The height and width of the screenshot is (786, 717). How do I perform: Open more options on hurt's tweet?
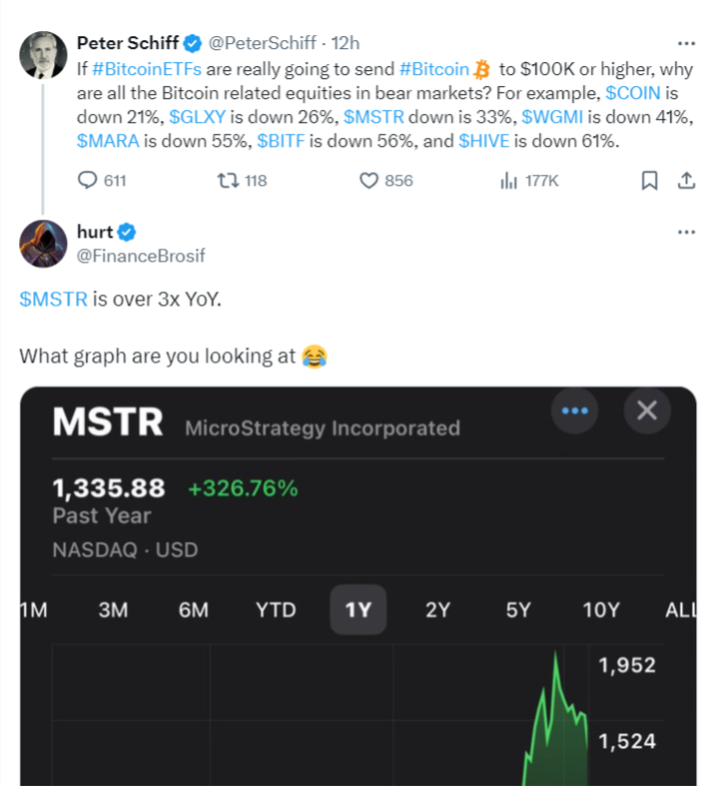point(686,232)
